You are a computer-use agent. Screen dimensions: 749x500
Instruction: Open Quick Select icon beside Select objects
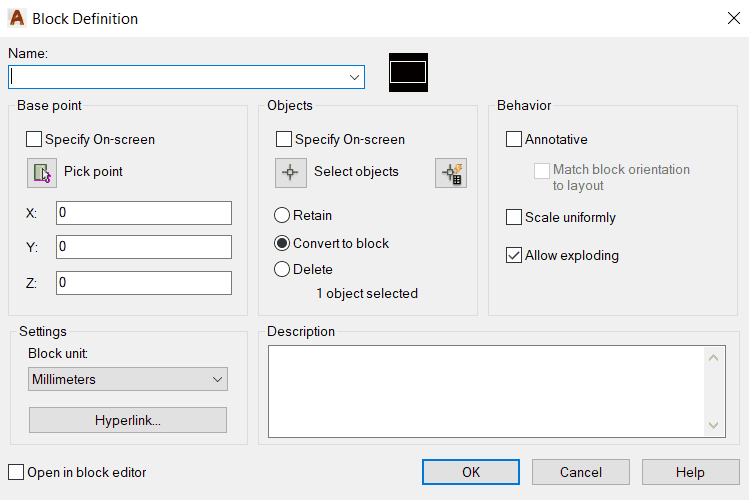click(451, 173)
